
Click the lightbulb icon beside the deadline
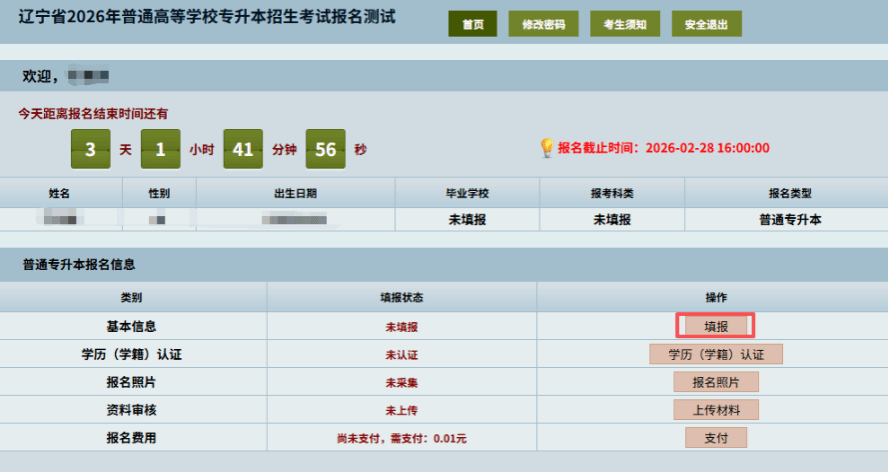tap(547, 148)
